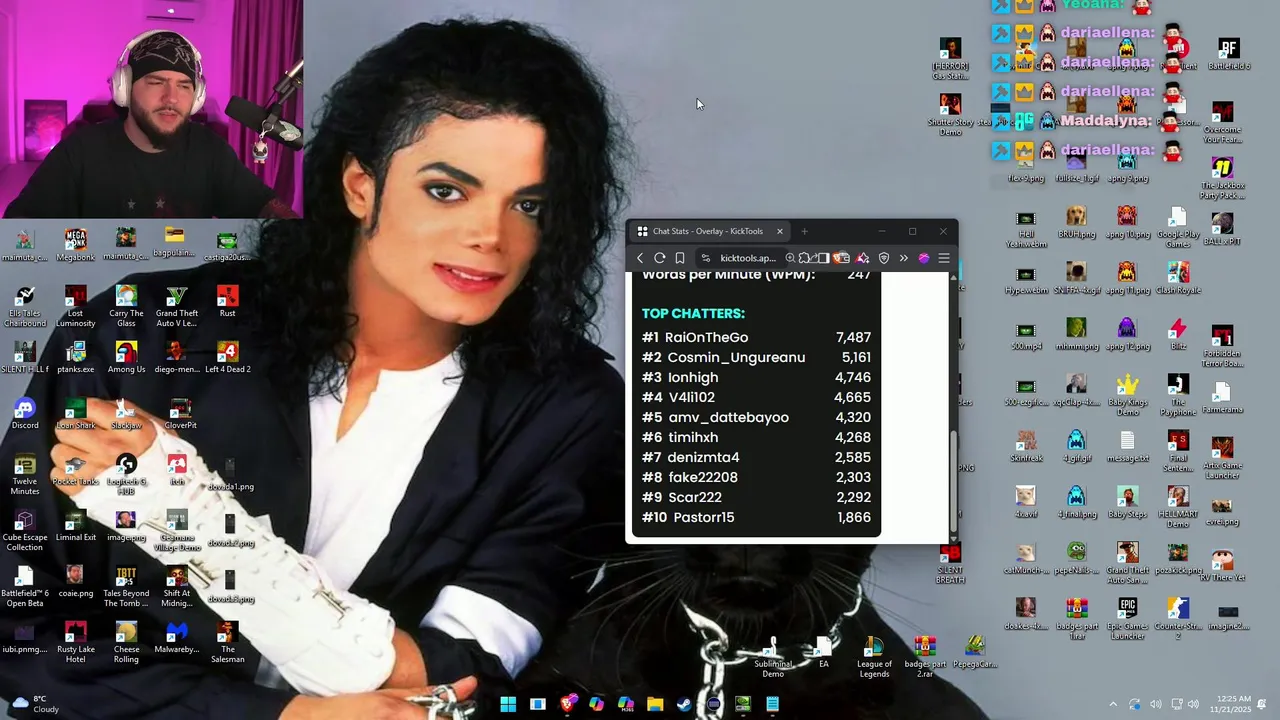Open the CloverPit desktop shortcut

[180, 414]
